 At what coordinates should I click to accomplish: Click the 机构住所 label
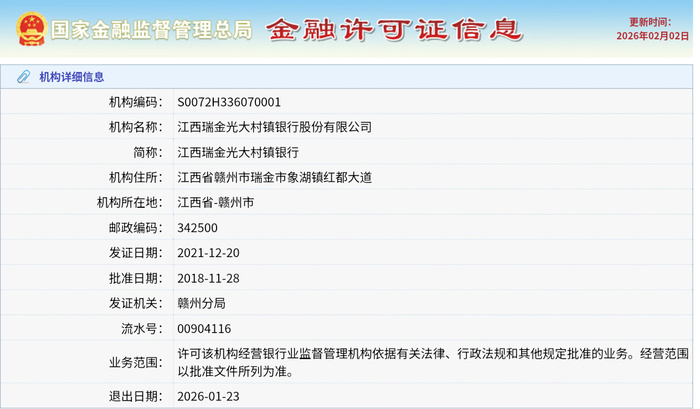click(x=136, y=178)
